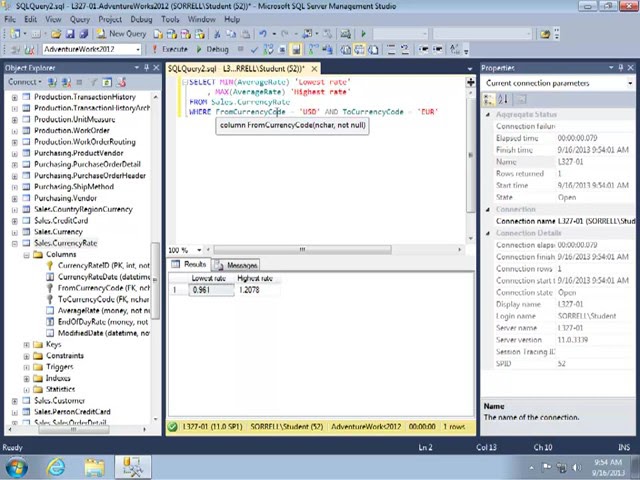The image size is (640, 480).
Task: Click the Filter icon in Object Explorer toolbar
Action: [x=93, y=82]
